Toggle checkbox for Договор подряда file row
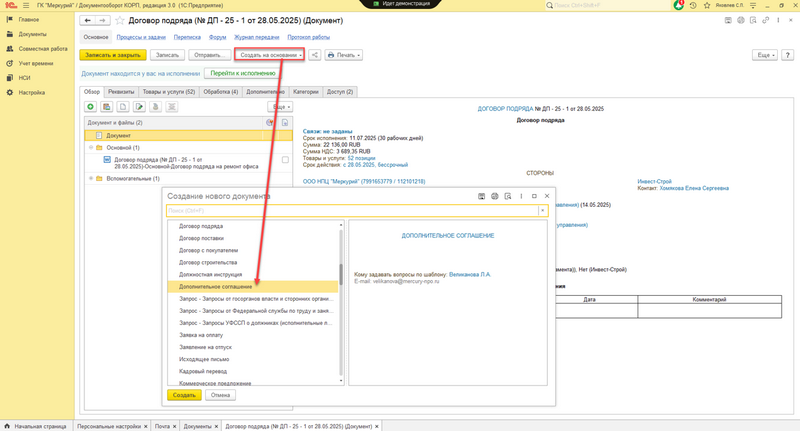Screen dimensions: 800x431 (285, 160)
